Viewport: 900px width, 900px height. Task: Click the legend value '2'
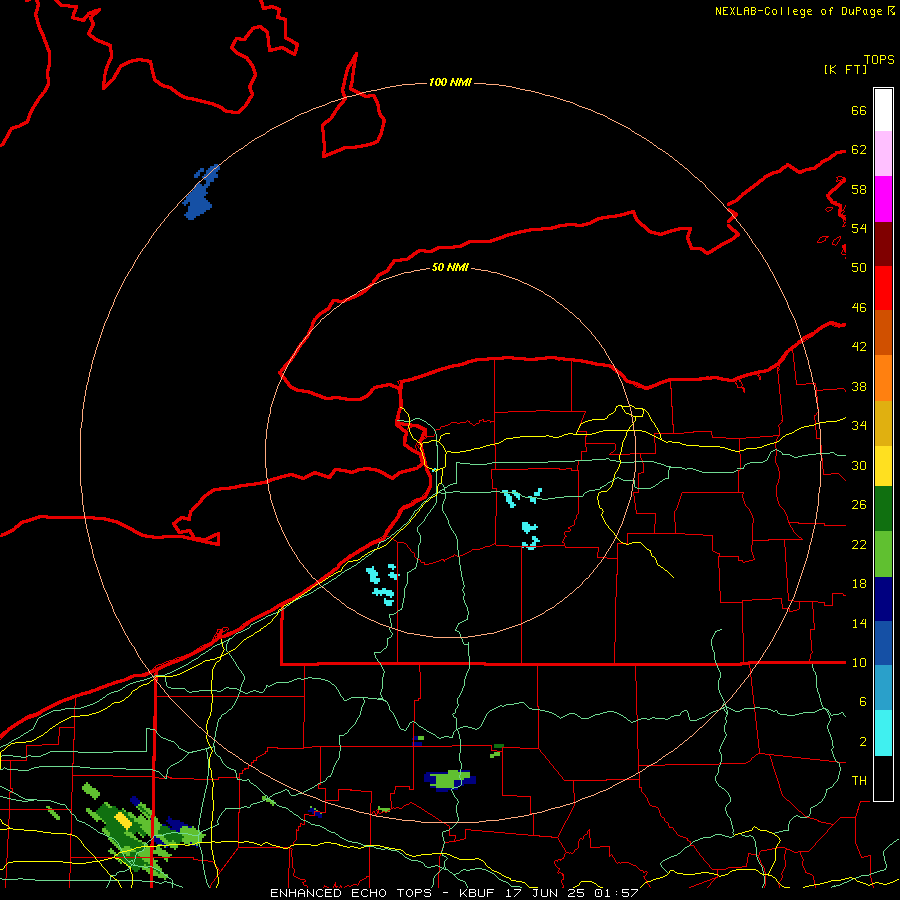tap(863, 742)
